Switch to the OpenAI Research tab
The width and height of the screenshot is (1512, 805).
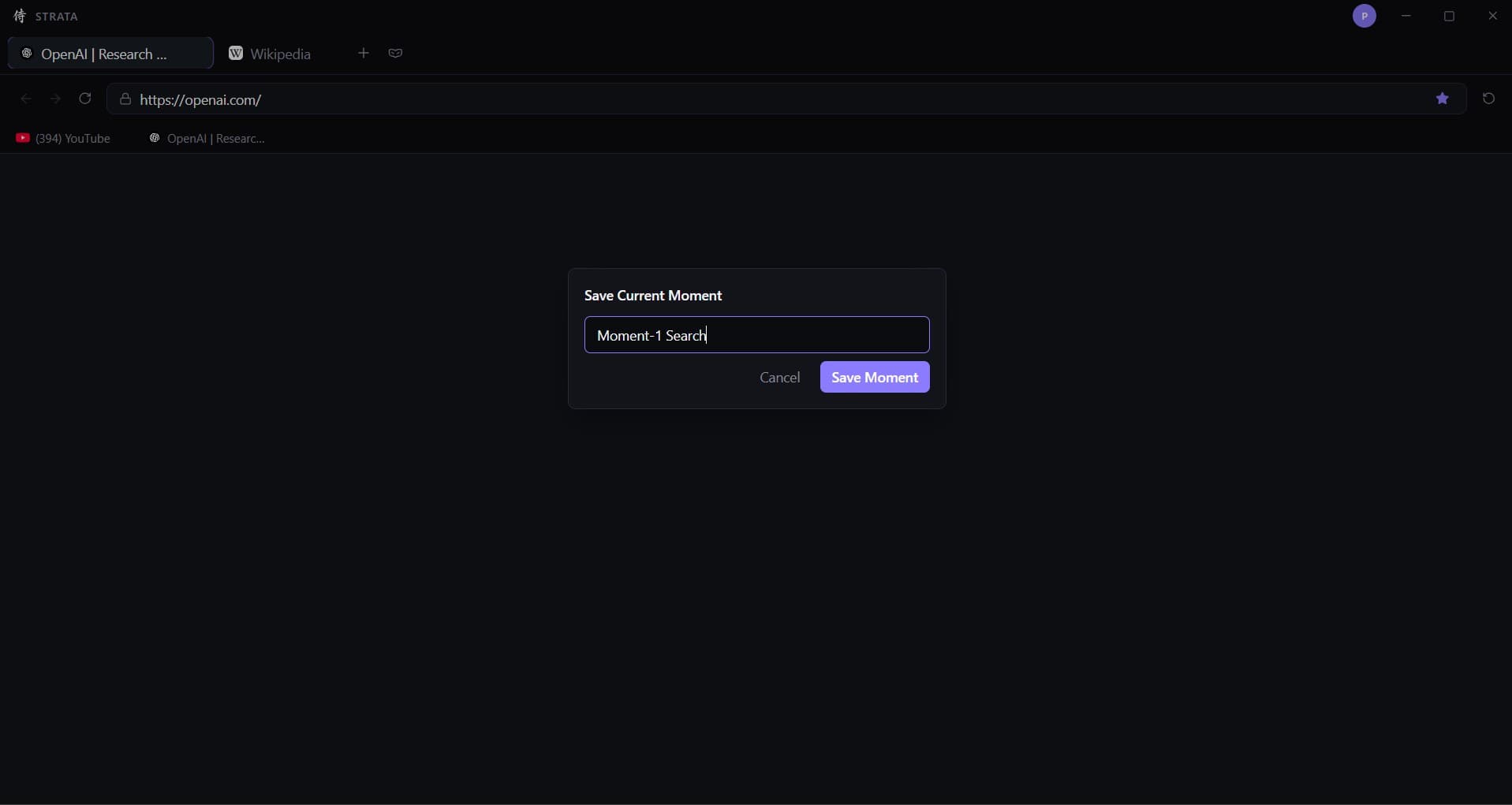click(110, 54)
